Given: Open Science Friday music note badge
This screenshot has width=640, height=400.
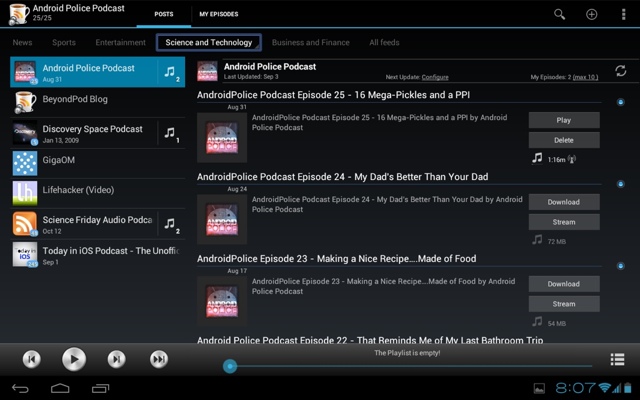Looking at the screenshot, I should [171, 224].
